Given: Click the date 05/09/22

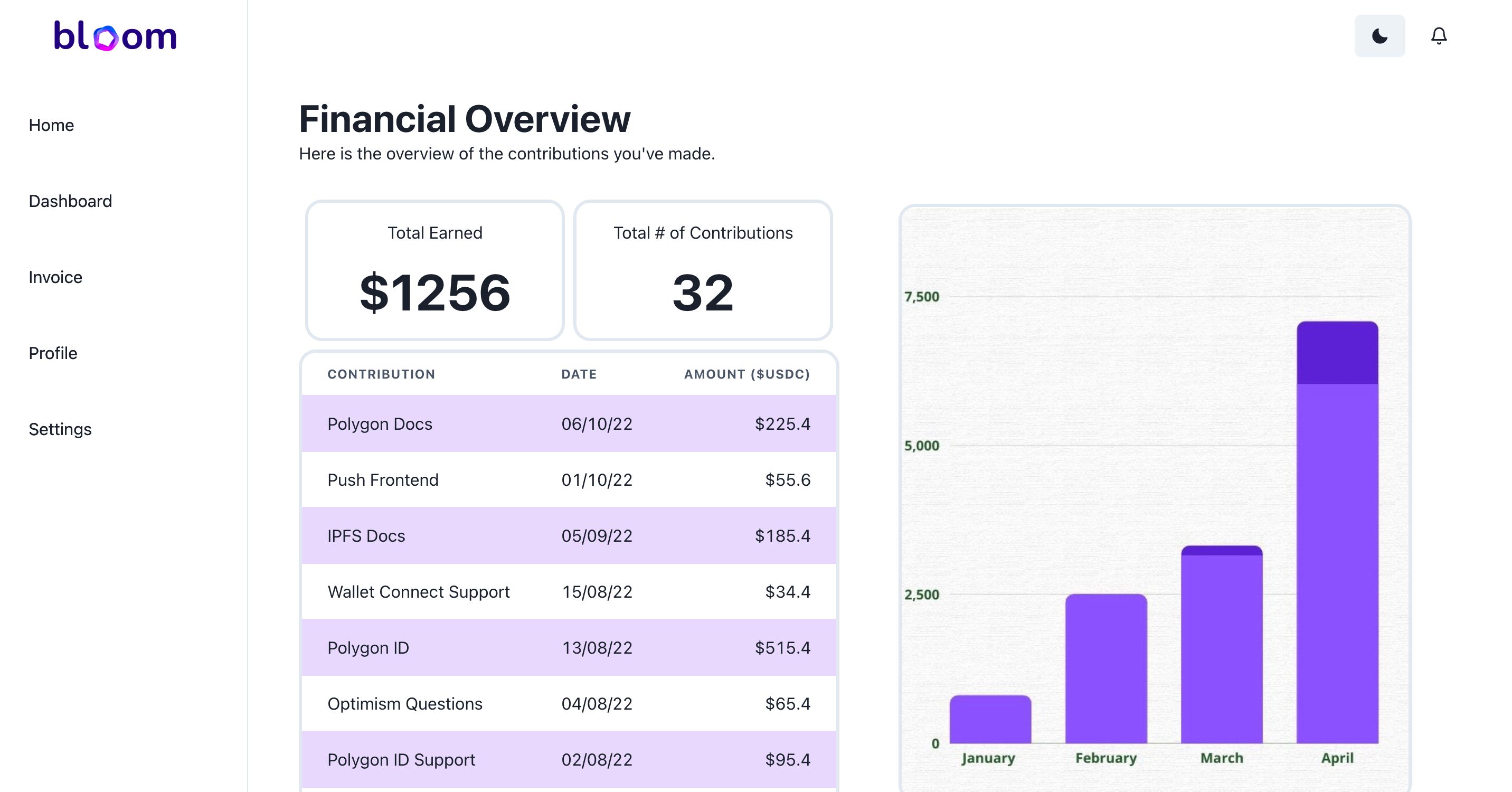Looking at the screenshot, I should pos(597,535).
